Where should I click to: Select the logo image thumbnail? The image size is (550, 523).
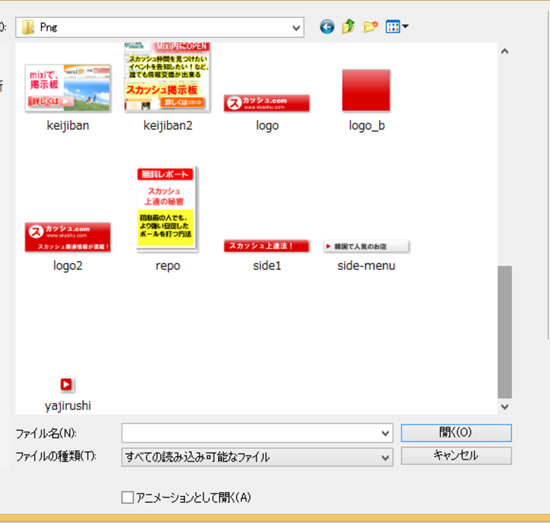tap(267, 103)
